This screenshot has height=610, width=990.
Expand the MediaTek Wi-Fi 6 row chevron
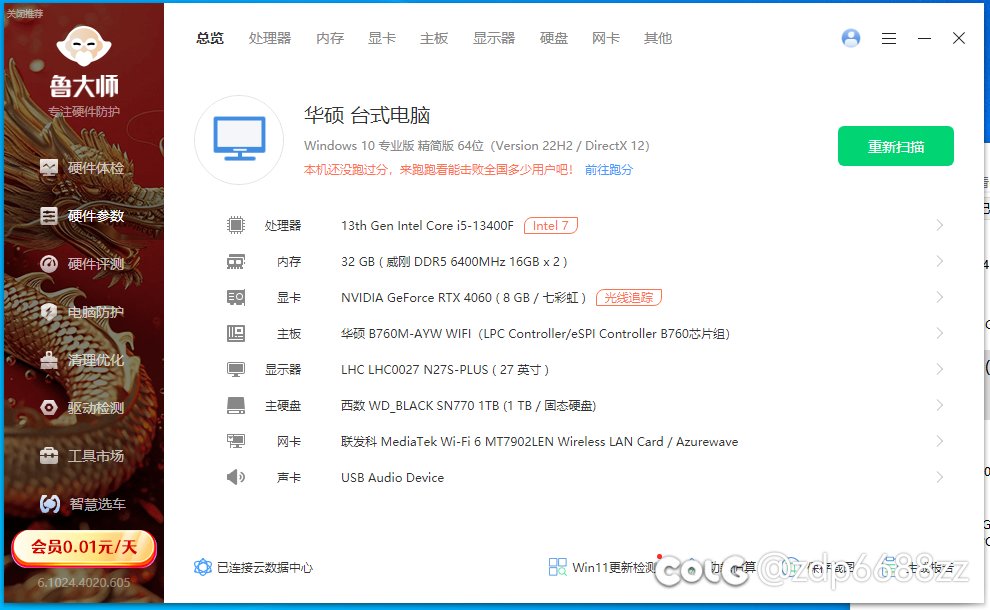point(939,441)
